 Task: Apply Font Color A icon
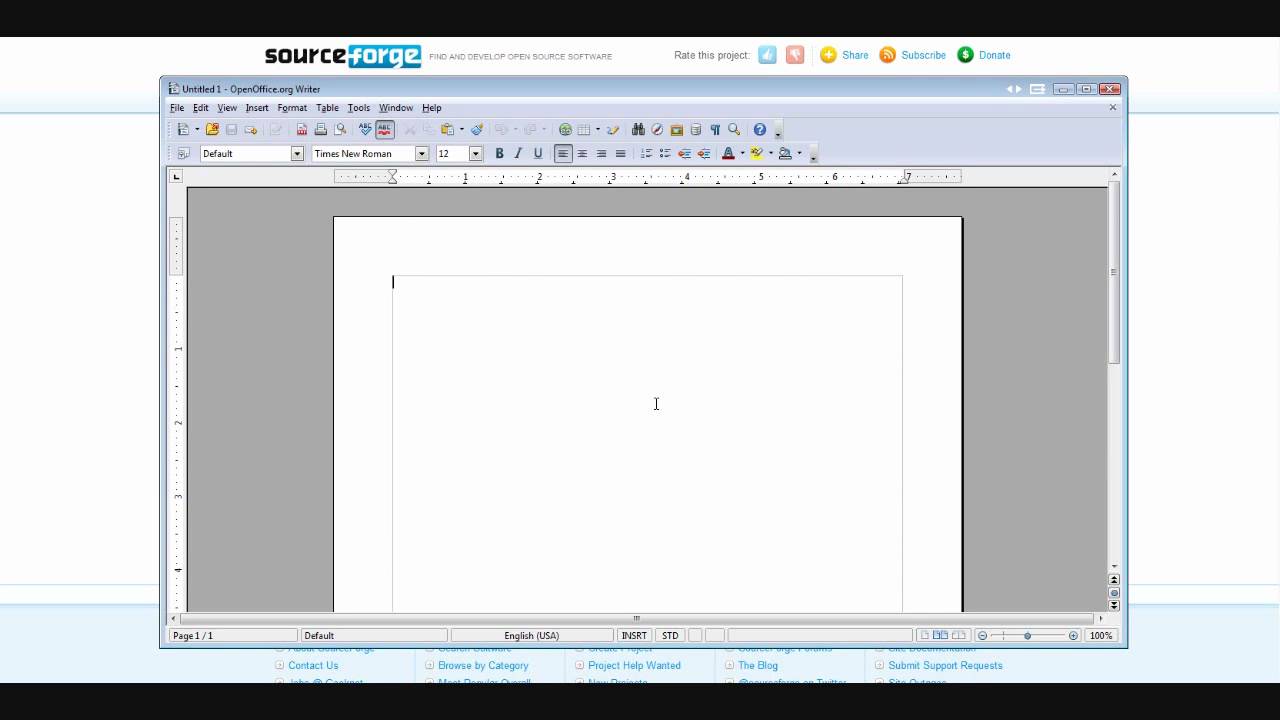(x=728, y=153)
